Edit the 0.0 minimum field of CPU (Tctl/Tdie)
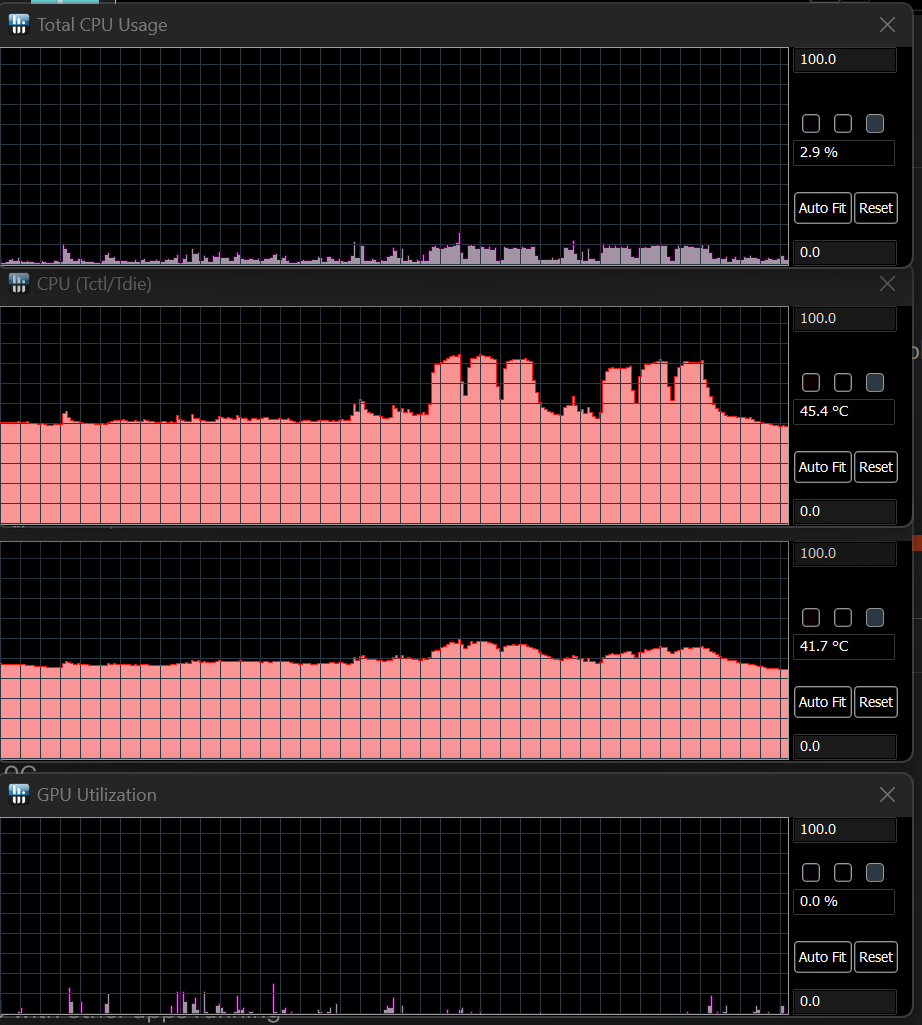Image resolution: width=922 pixels, height=1025 pixels. click(844, 511)
